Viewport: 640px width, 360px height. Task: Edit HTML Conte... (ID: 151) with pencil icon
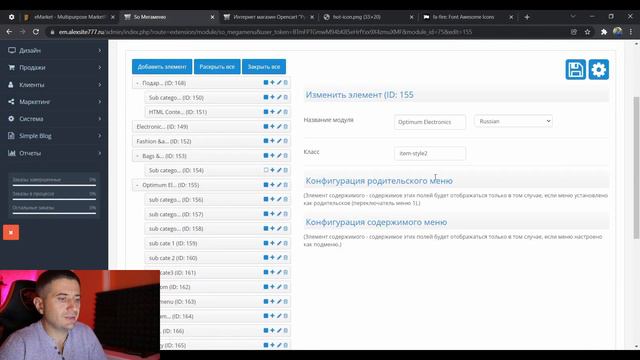(279, 111)
